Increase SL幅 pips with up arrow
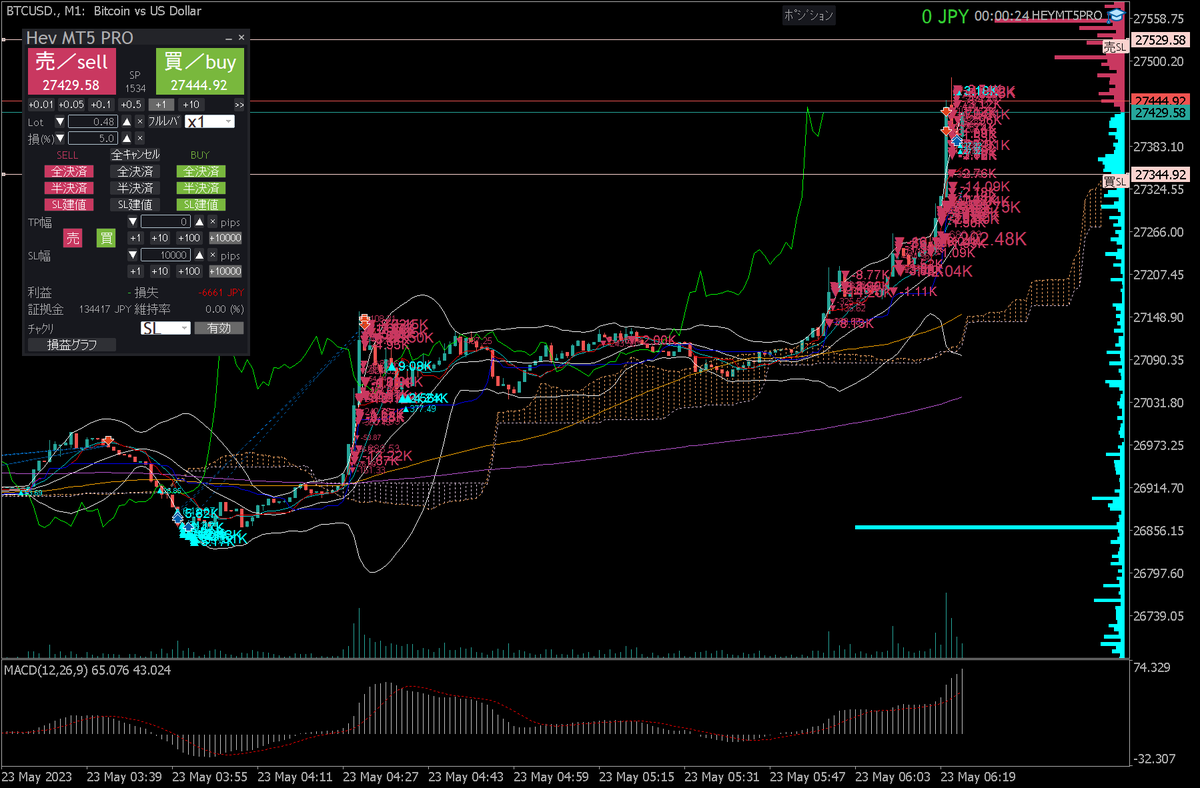The image size is (1200, 788). [199, 255]
